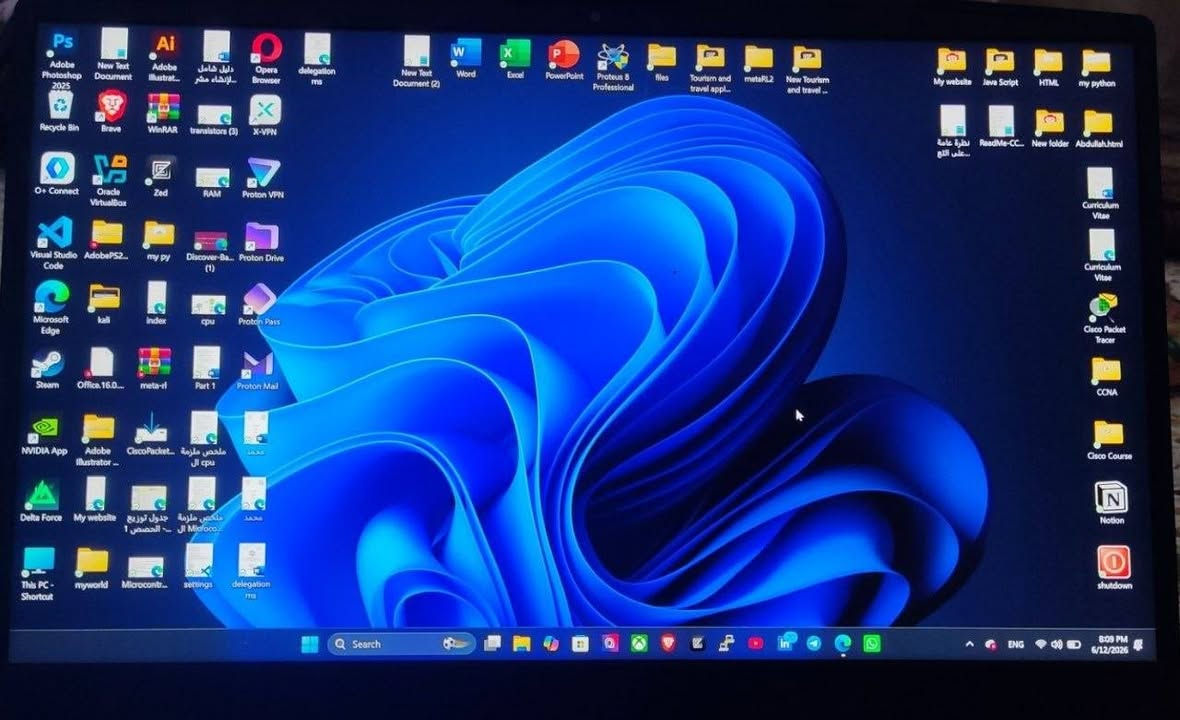The image size is (1180, 720).
Task: Open the Excel desktop icon
Action: click(x=515, y=59)
